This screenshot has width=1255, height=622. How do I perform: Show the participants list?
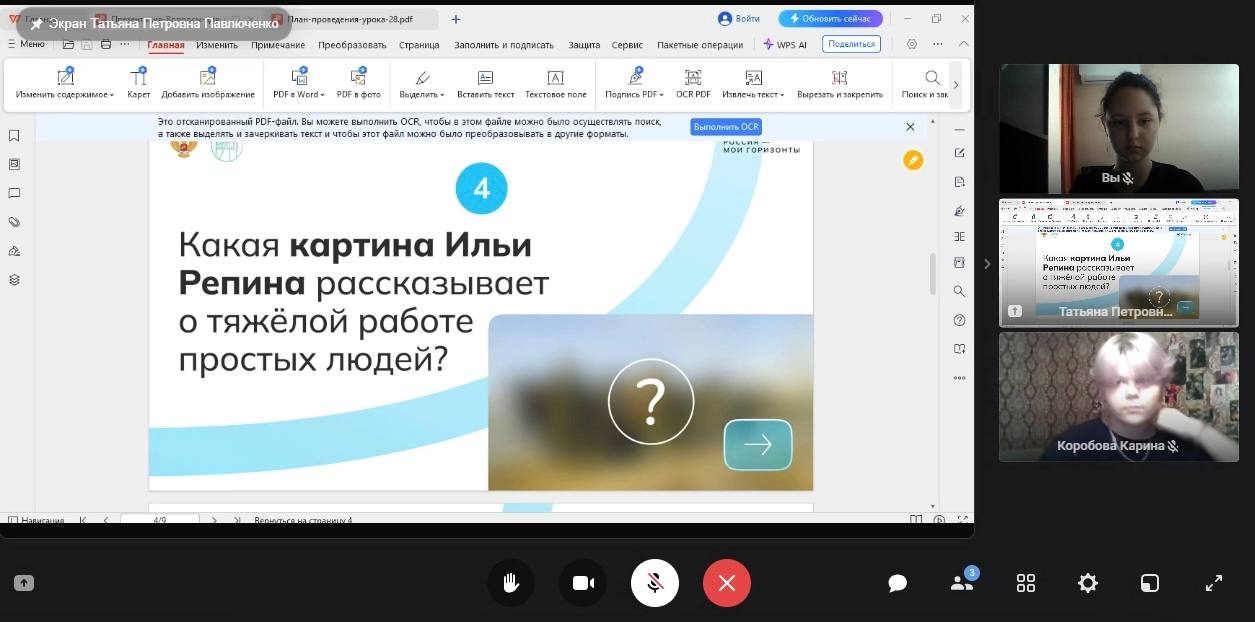tap(962, 582)
